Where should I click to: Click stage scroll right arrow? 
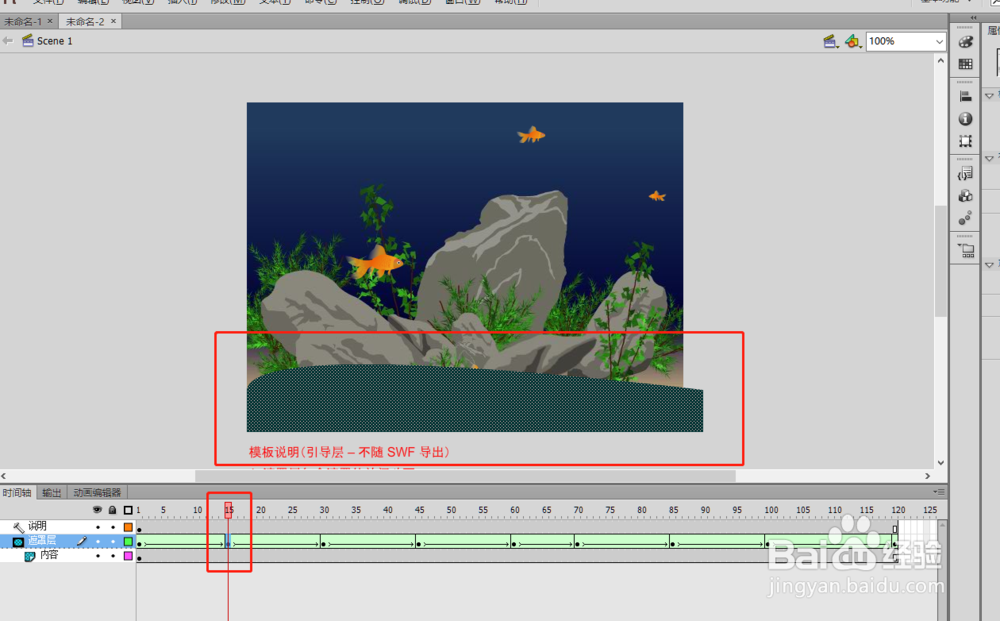tap(927, 476)
